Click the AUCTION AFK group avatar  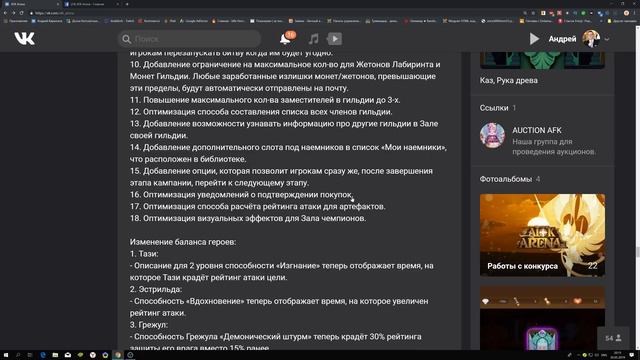coord(492,136)
